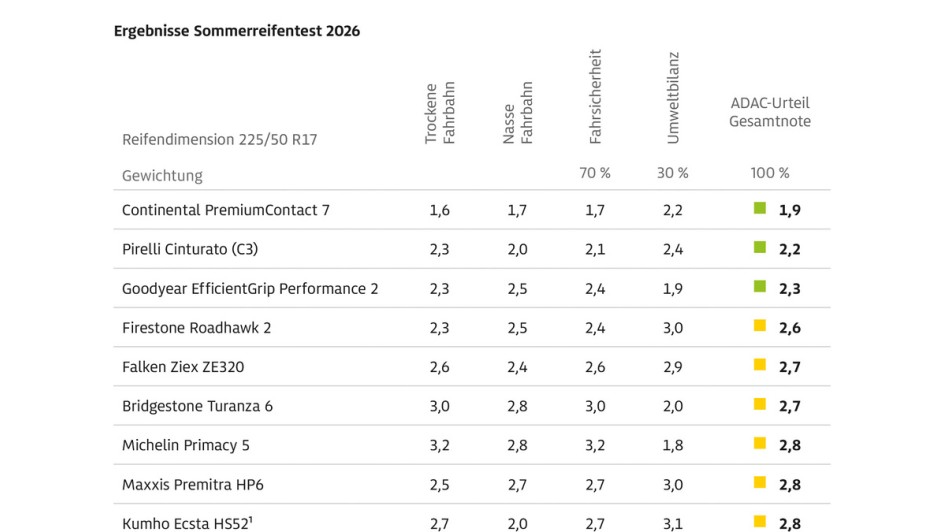Click the Trockene Fahrbahn column header
945x532 pixels.
coord(440,113)
